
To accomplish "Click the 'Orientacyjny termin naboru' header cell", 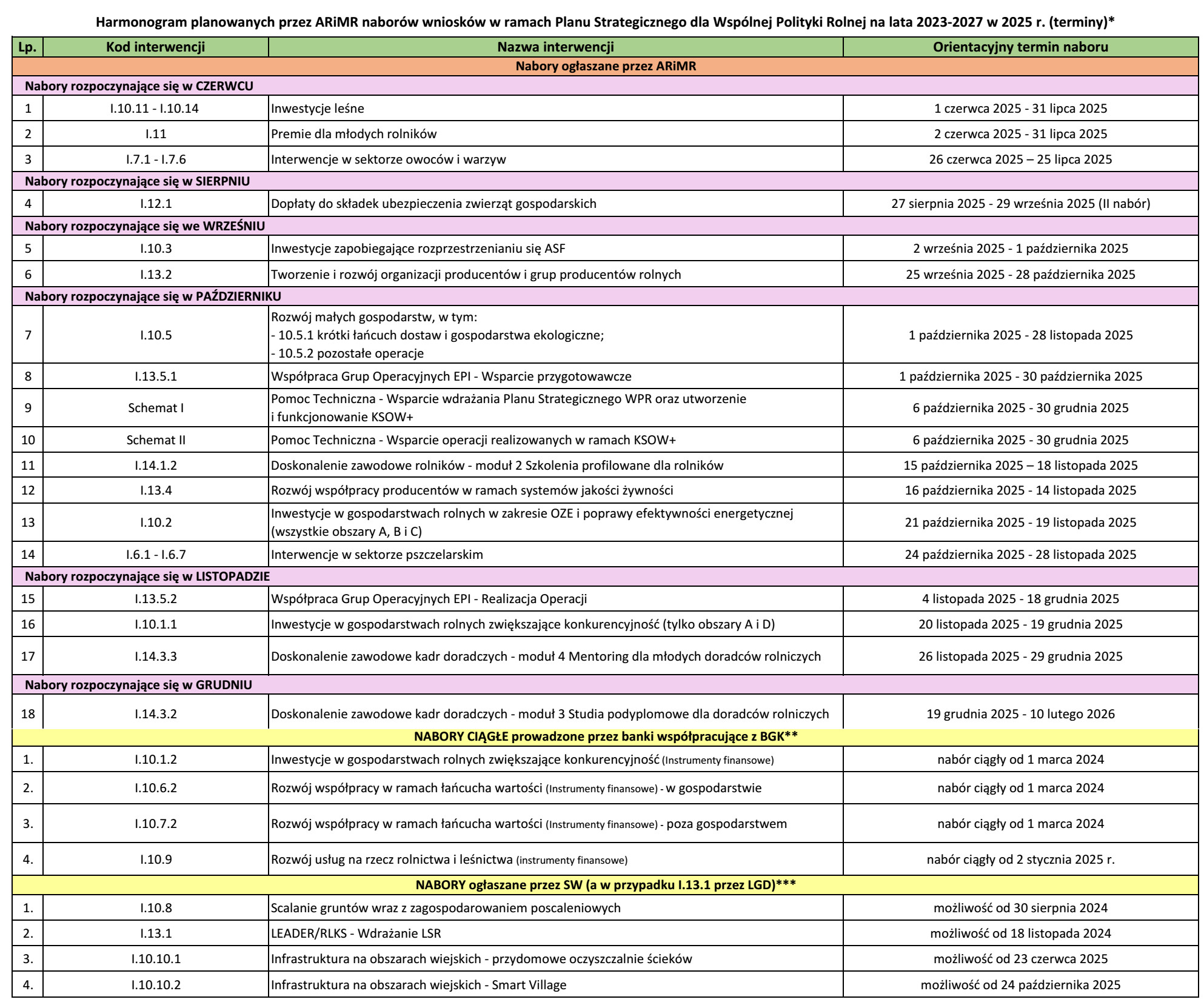I will pyautogui.click(x=1020, y=47).
